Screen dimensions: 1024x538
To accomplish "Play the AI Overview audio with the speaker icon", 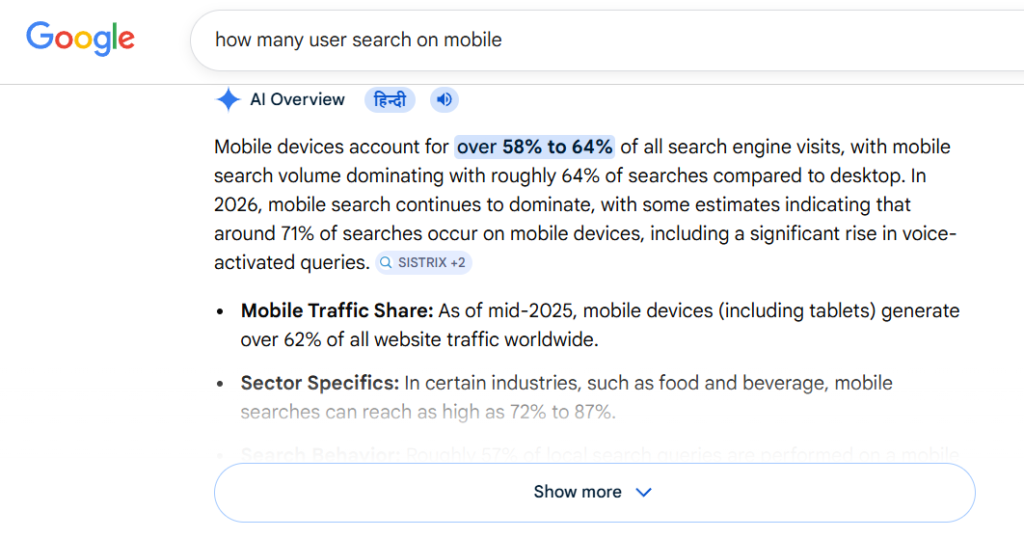I will (444, 99).
